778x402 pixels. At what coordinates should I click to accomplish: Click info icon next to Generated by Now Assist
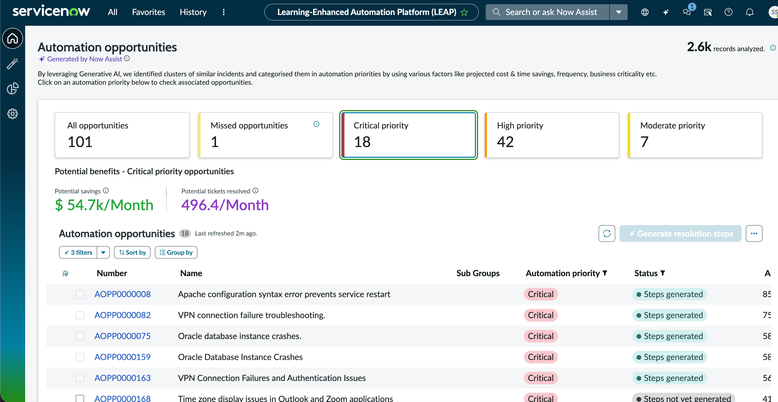point(127,59)
